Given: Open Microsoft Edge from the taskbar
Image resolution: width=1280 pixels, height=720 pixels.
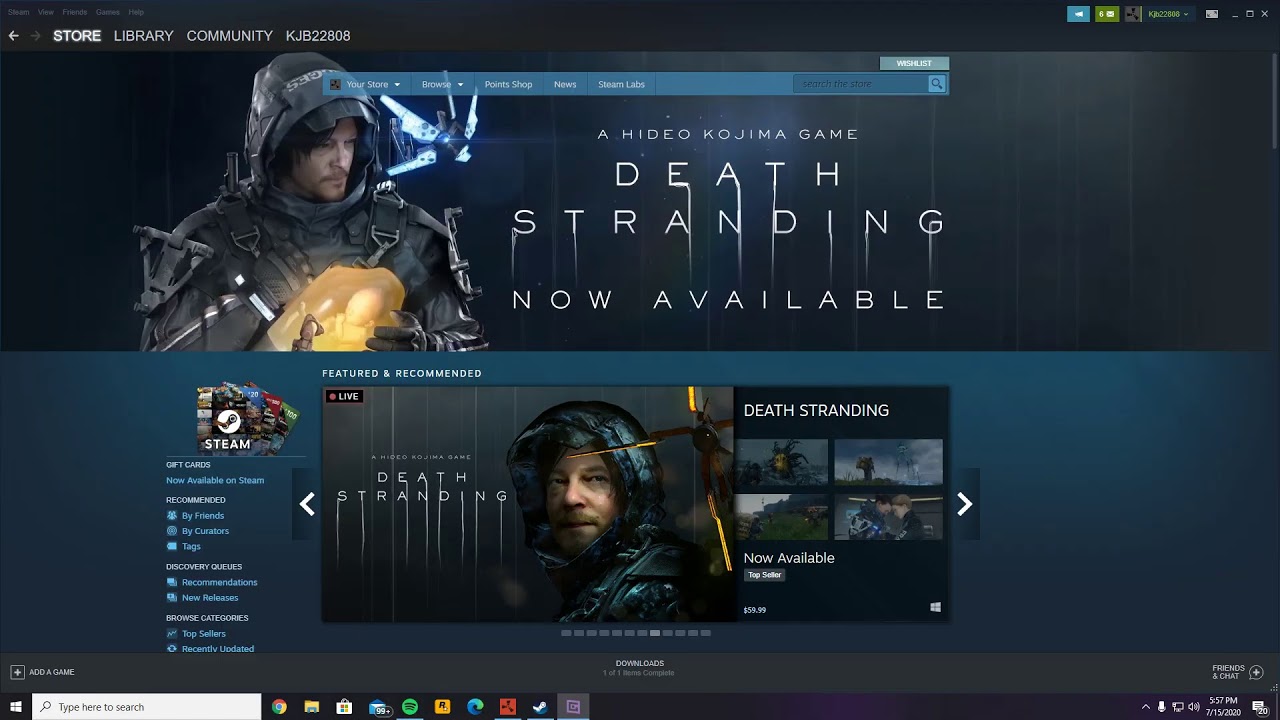Looking at the screenshot, I should (475, 707).
